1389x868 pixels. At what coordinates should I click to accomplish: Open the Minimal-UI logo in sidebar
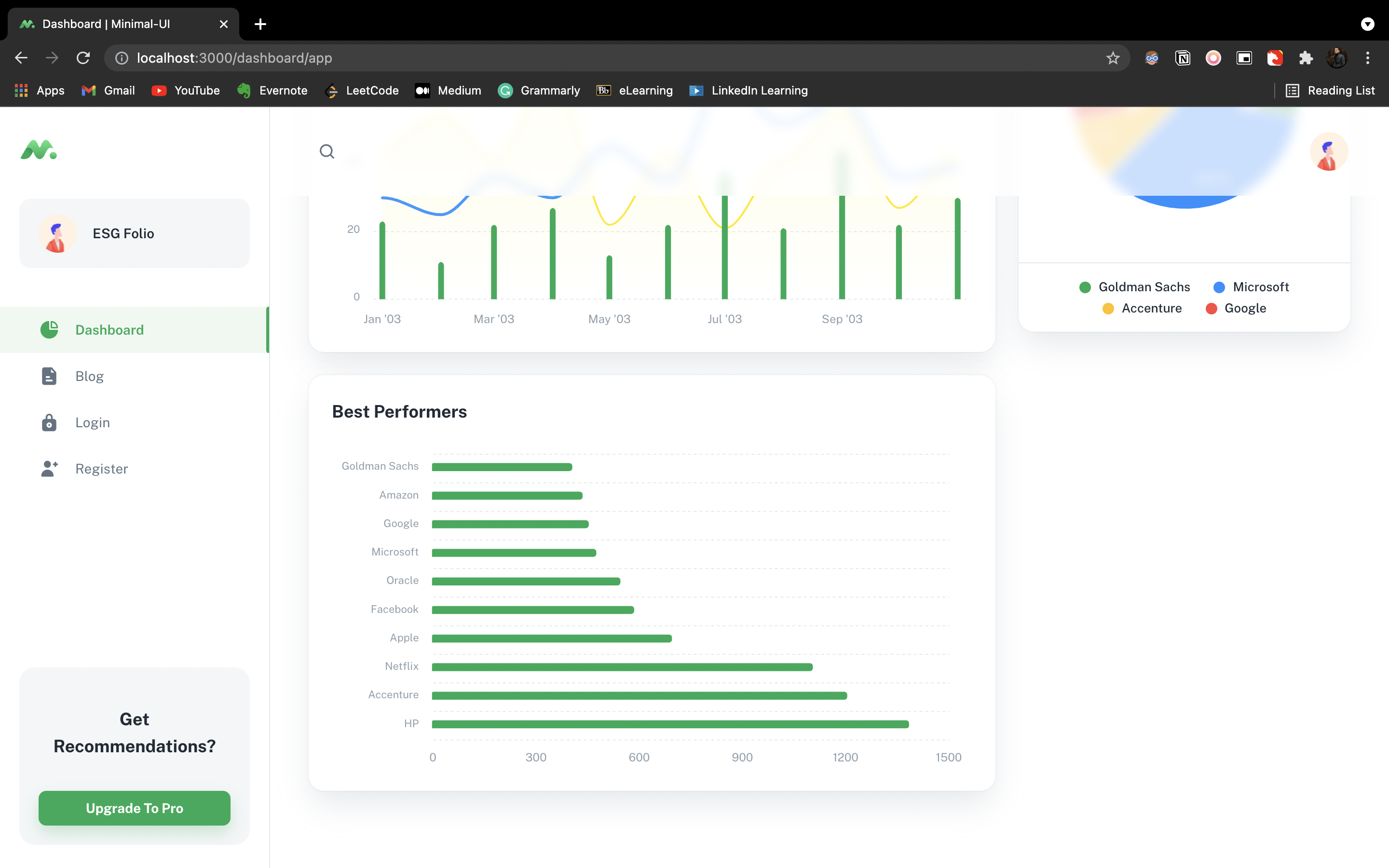(x=39, y=150)
